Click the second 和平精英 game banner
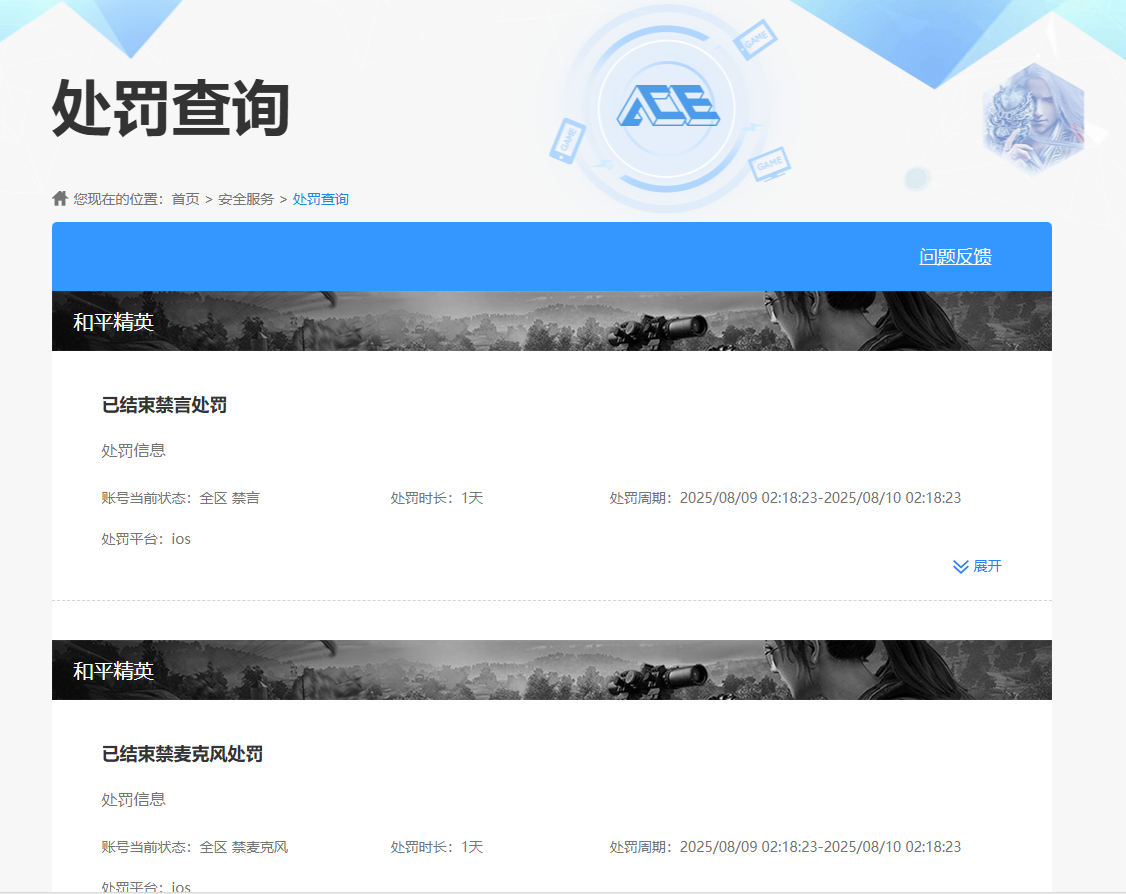Screen dimensions: 1126x894 551,670
